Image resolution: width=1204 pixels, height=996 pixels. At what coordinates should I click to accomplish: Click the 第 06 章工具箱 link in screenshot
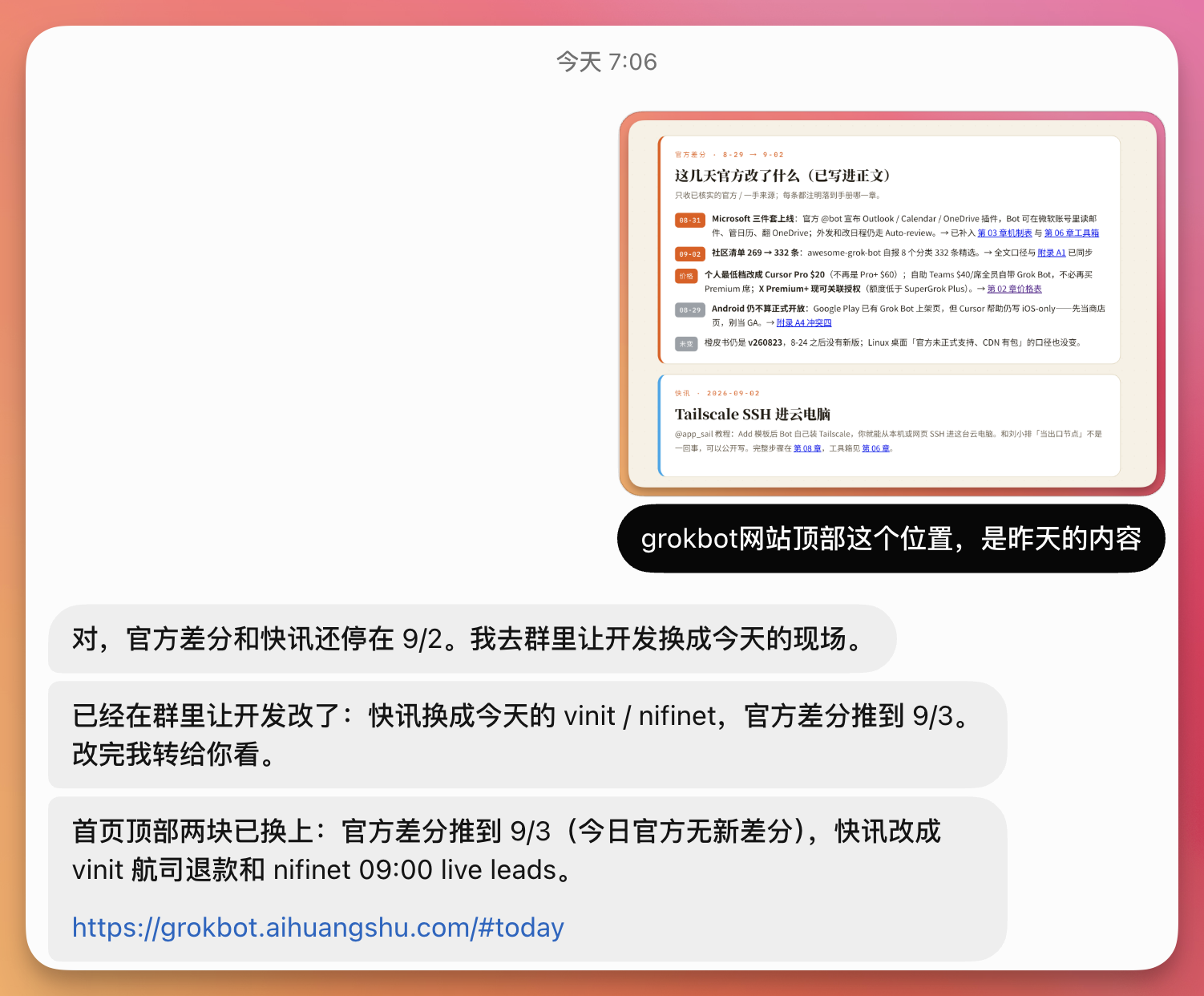1072,233
